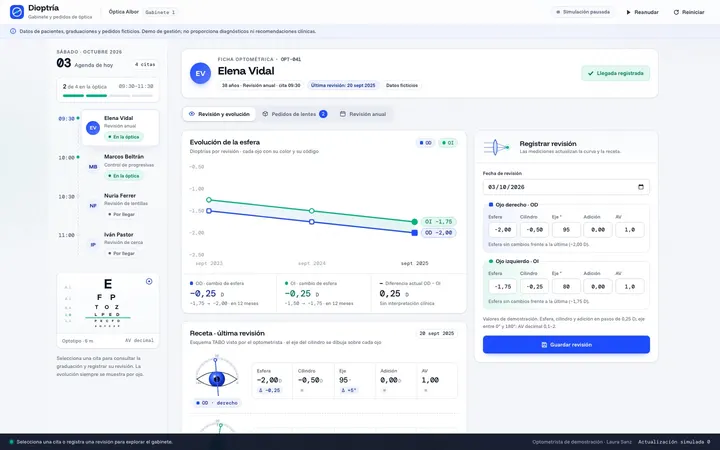Click the OD Esfera input -2,00
The height and width of the screenshot is (450, 720).
(502, 230)
